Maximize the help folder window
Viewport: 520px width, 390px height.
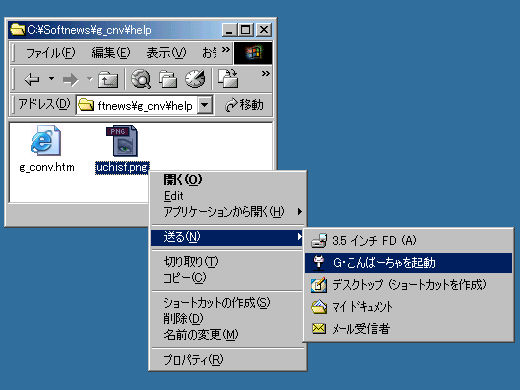(x=246, y=30)
